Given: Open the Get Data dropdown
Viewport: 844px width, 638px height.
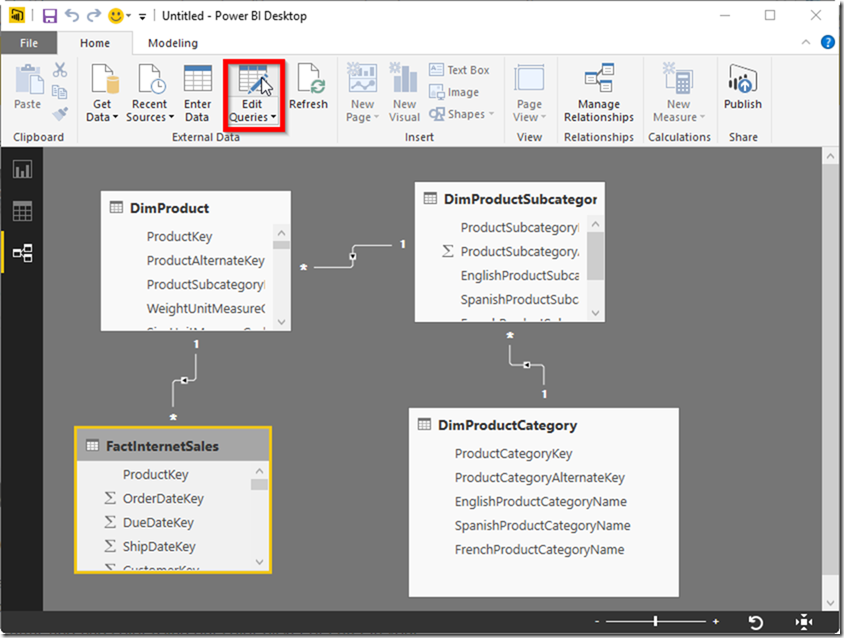Looking at the screenshot, I should (x=102, y=93).
